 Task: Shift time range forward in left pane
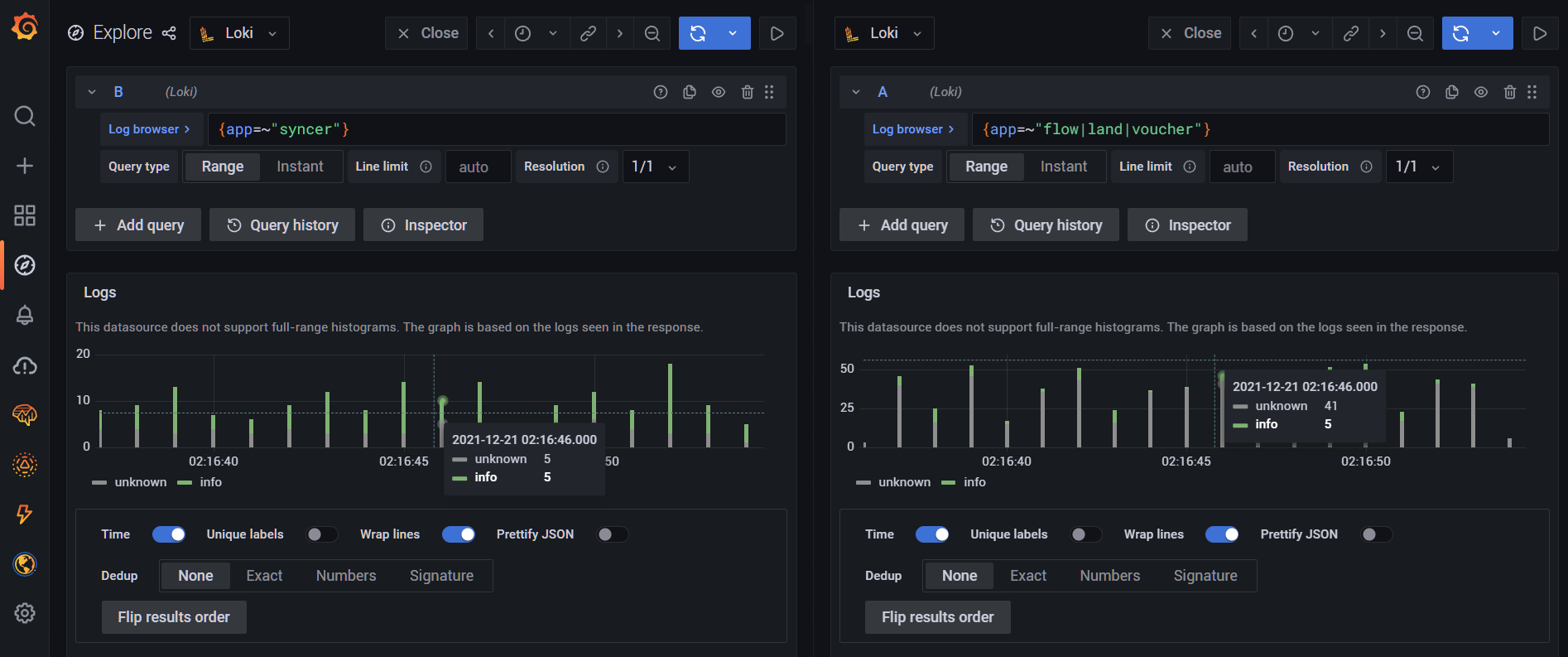(x=619, y=33)
